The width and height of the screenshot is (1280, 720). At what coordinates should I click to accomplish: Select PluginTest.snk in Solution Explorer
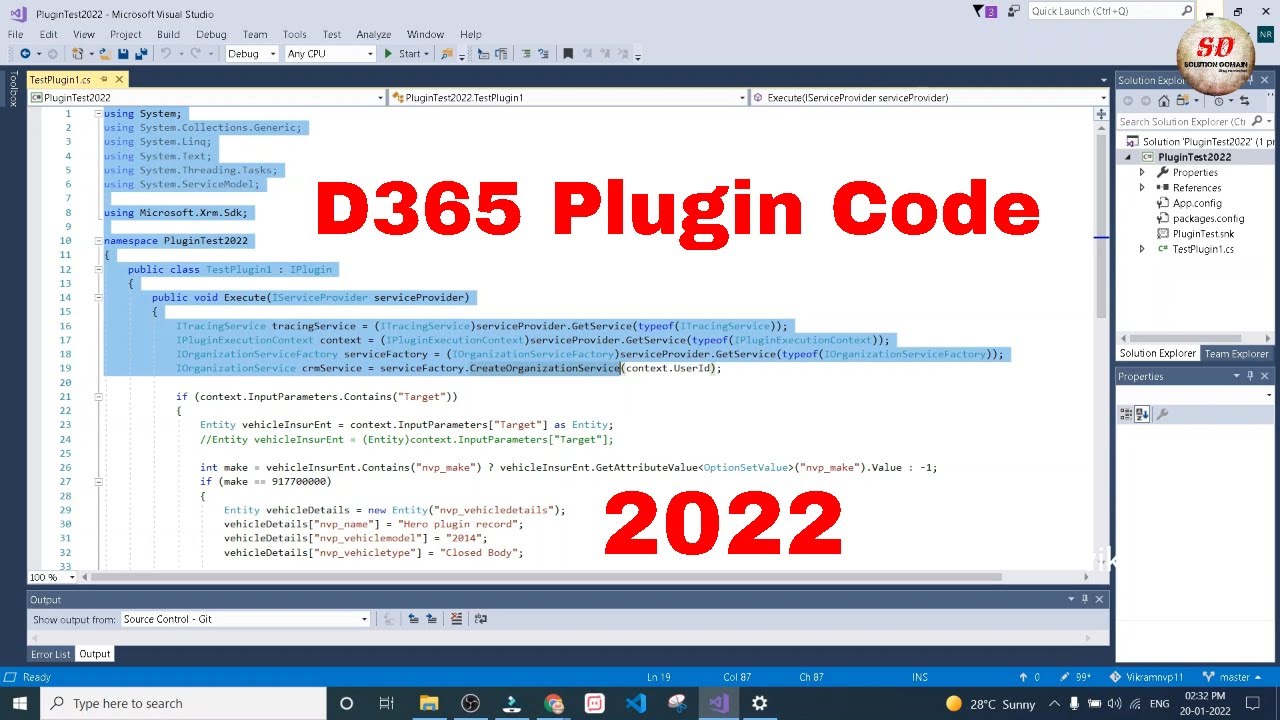click(1202, 234)
